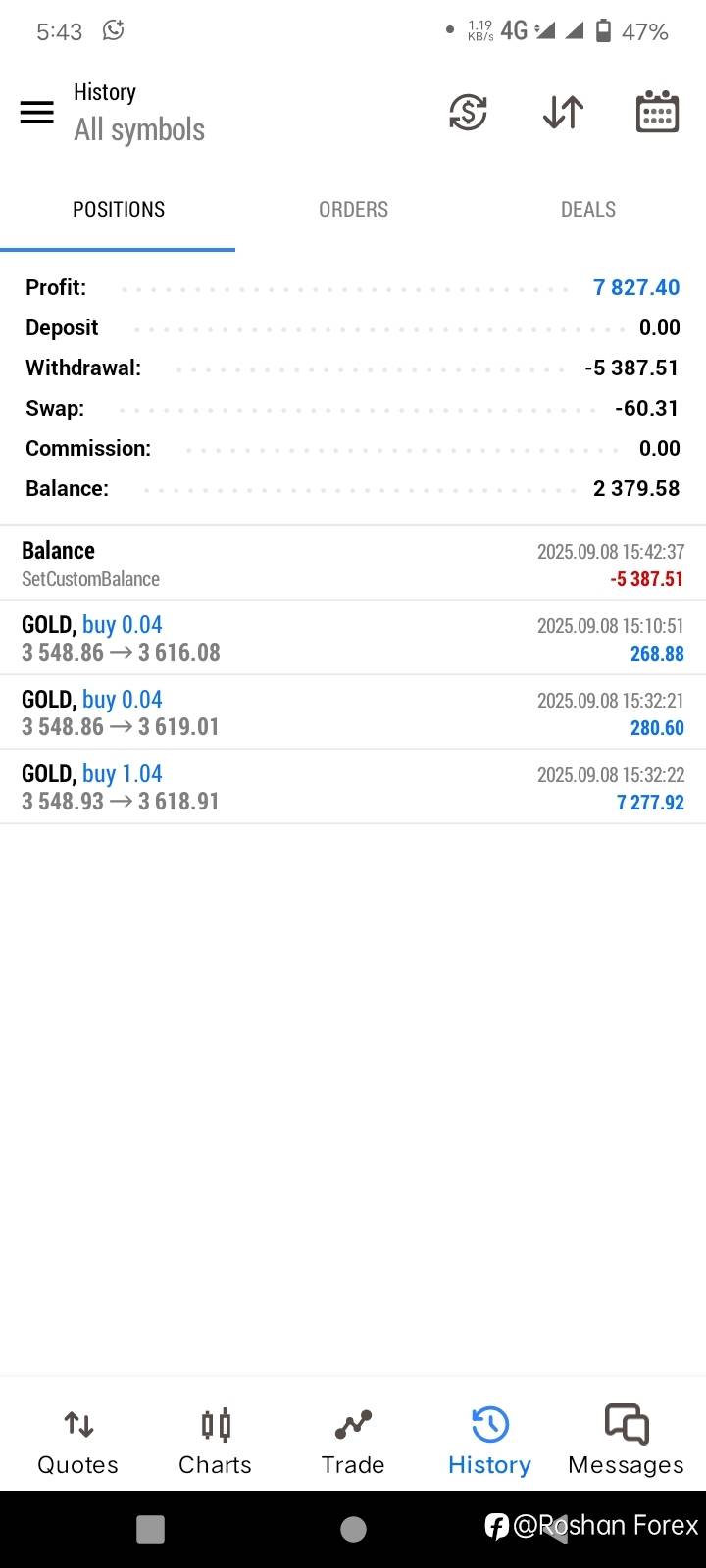
Task: Open Trade screen from bottom bar
Action: pos(353,1441)
